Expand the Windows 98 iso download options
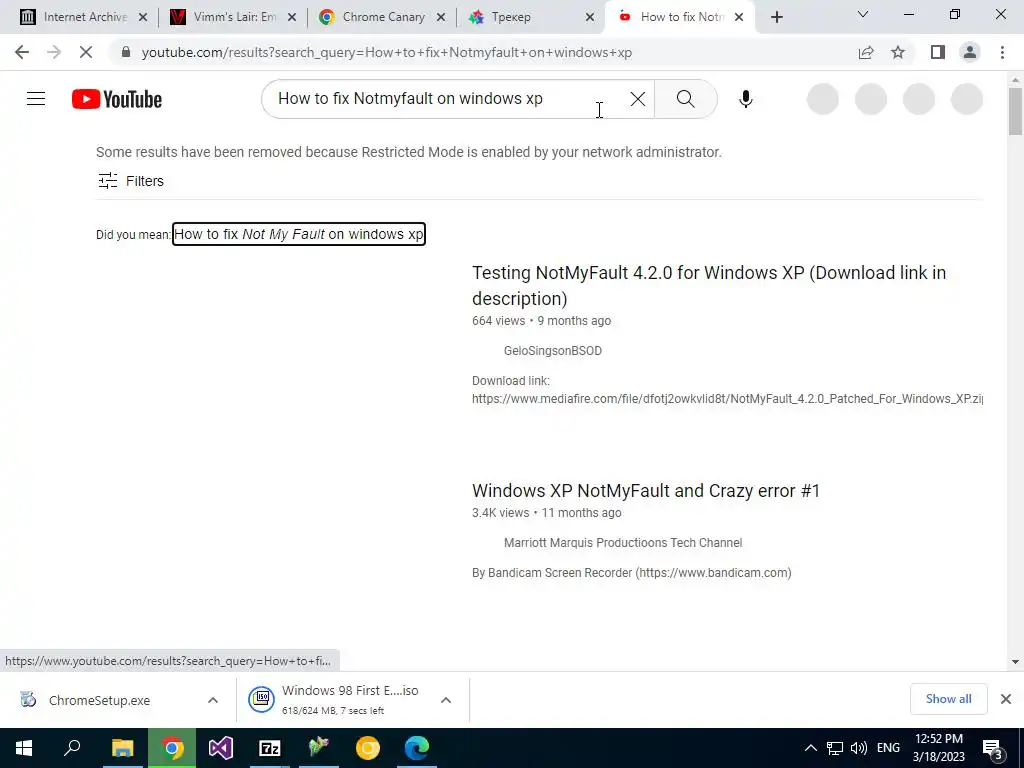Viewport: 1024px width, 768px height. (x=446, y=700)
